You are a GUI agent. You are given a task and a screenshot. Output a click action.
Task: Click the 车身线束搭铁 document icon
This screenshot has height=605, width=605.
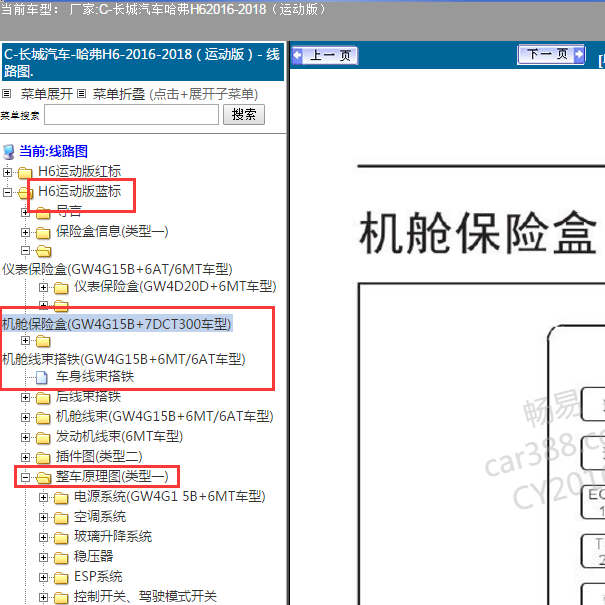42,378
